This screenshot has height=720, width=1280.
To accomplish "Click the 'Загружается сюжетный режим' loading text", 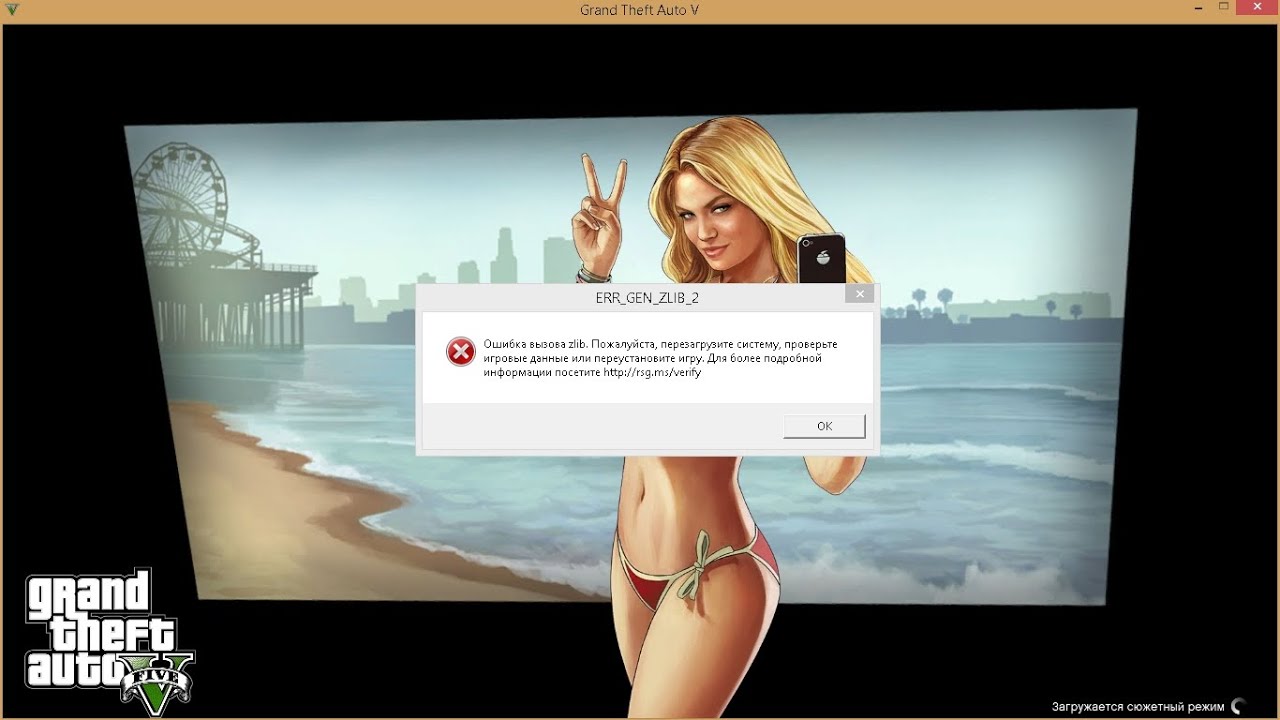I will point(1137,707).
